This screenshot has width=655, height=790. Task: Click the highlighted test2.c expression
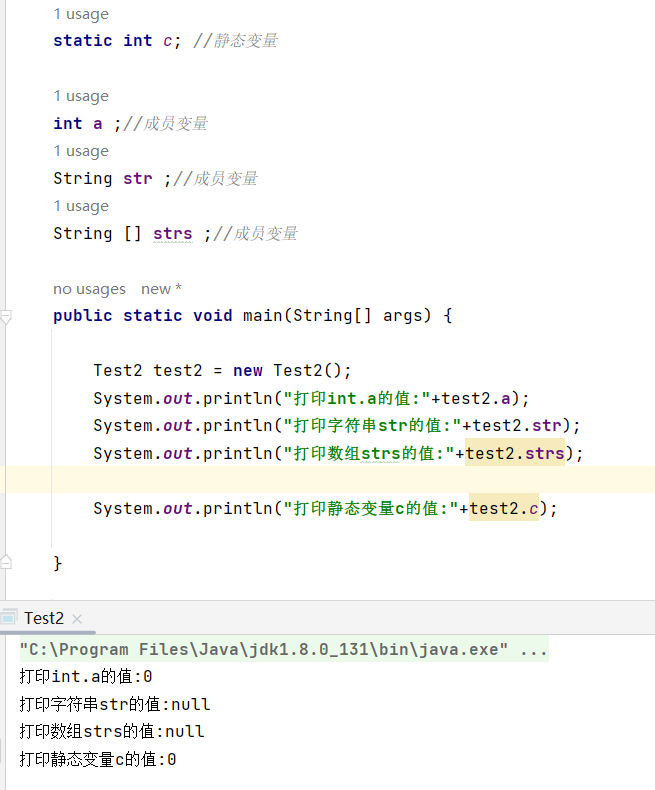pyautogui.click(x=503, y=508)
